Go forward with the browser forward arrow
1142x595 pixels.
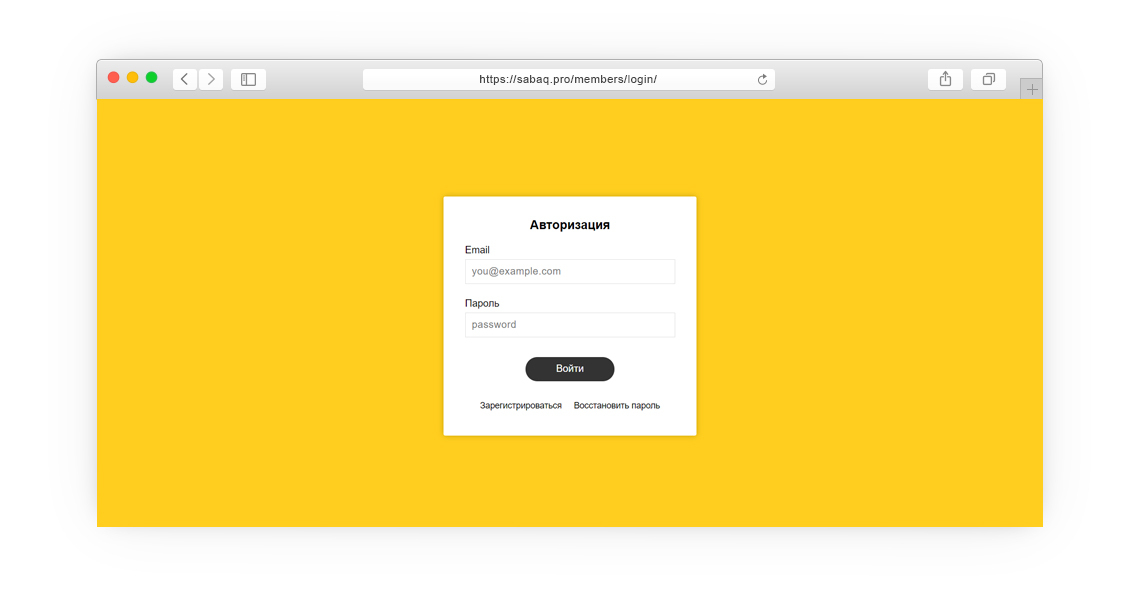point(211,79)
